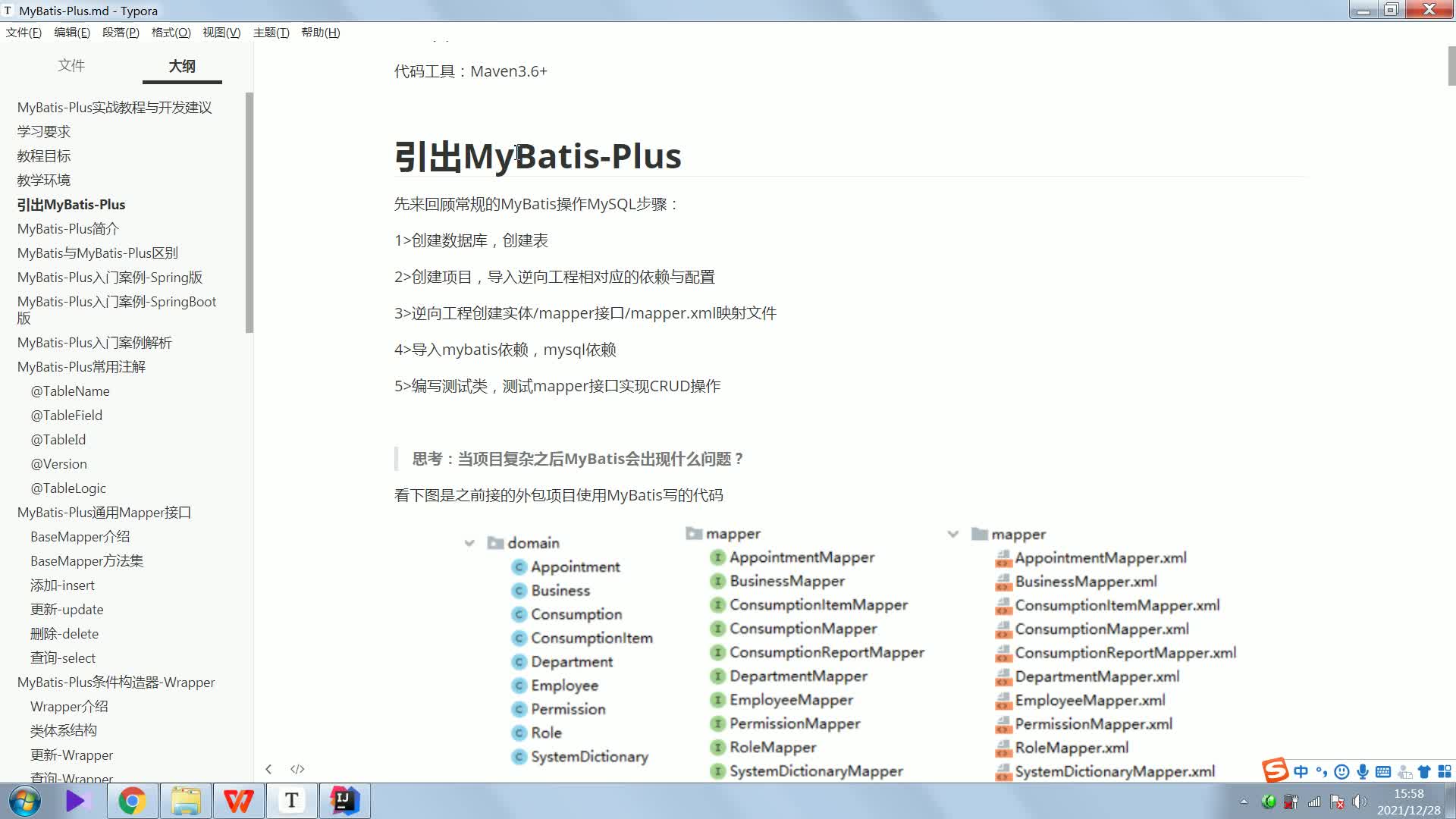Image resolution: width=1456 pixels, height=819 pixels.
Task: Toggle Sogou Chinese/English input mode
Action: 1301,772
